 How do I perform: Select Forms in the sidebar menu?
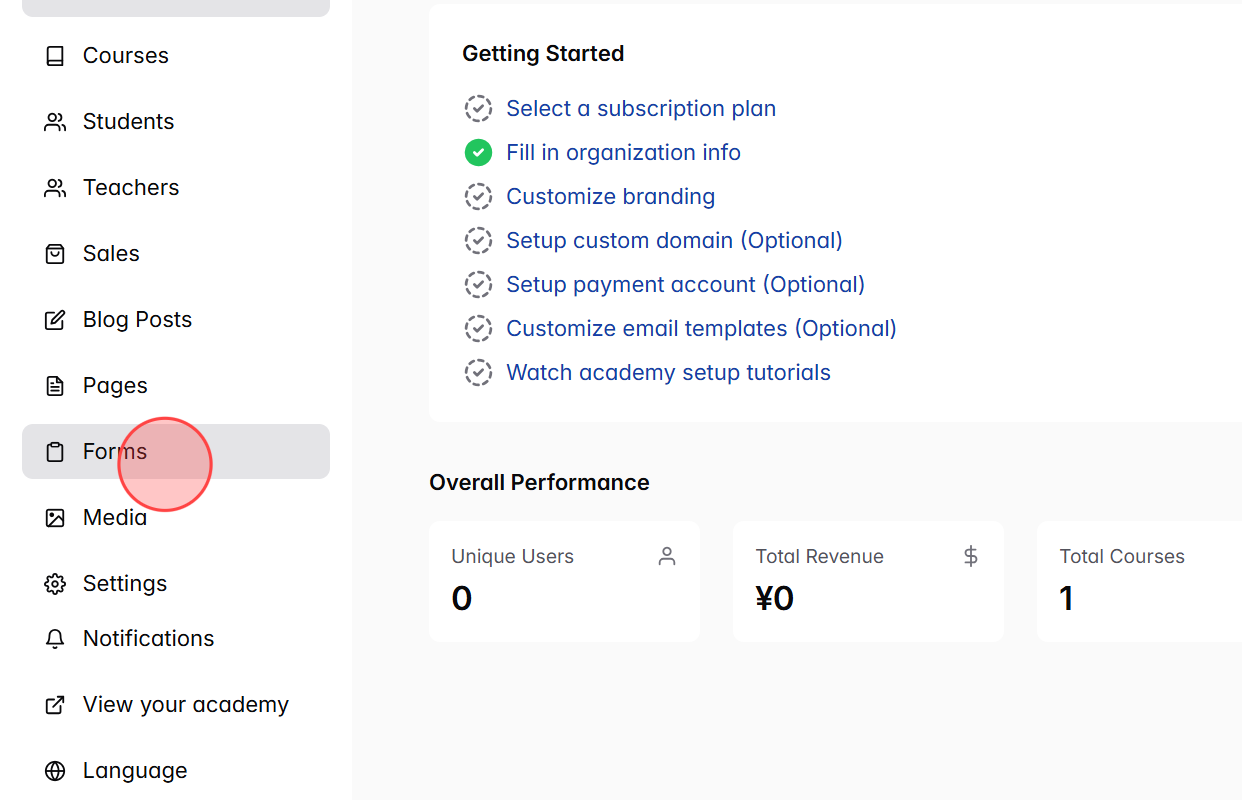point(113,451)
